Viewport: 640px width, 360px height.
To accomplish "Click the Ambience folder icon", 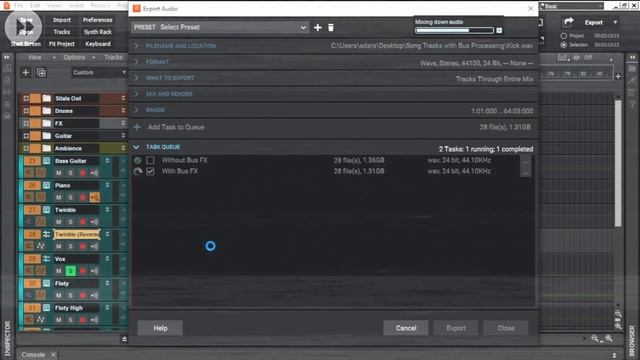I will pos(47,148).
